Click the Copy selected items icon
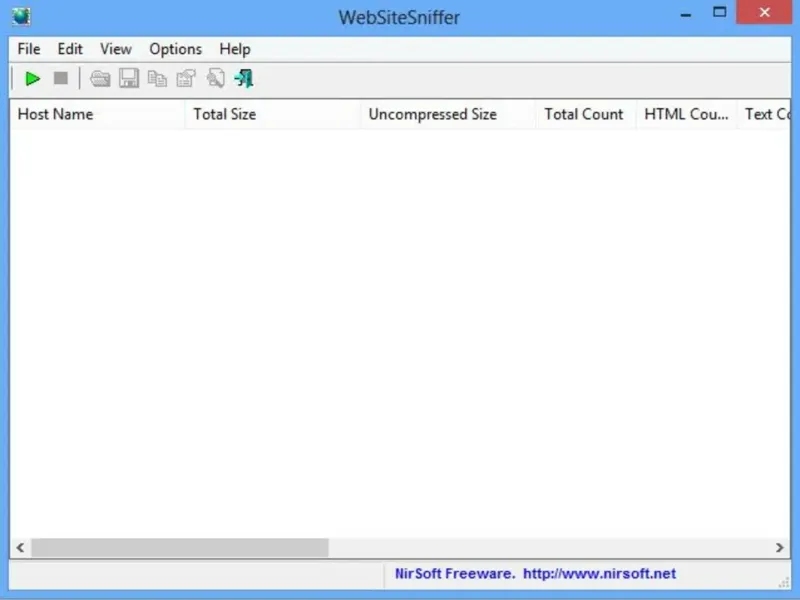This screenshot has height=600, width=800. pyautogui.click(x=157, y=79)
